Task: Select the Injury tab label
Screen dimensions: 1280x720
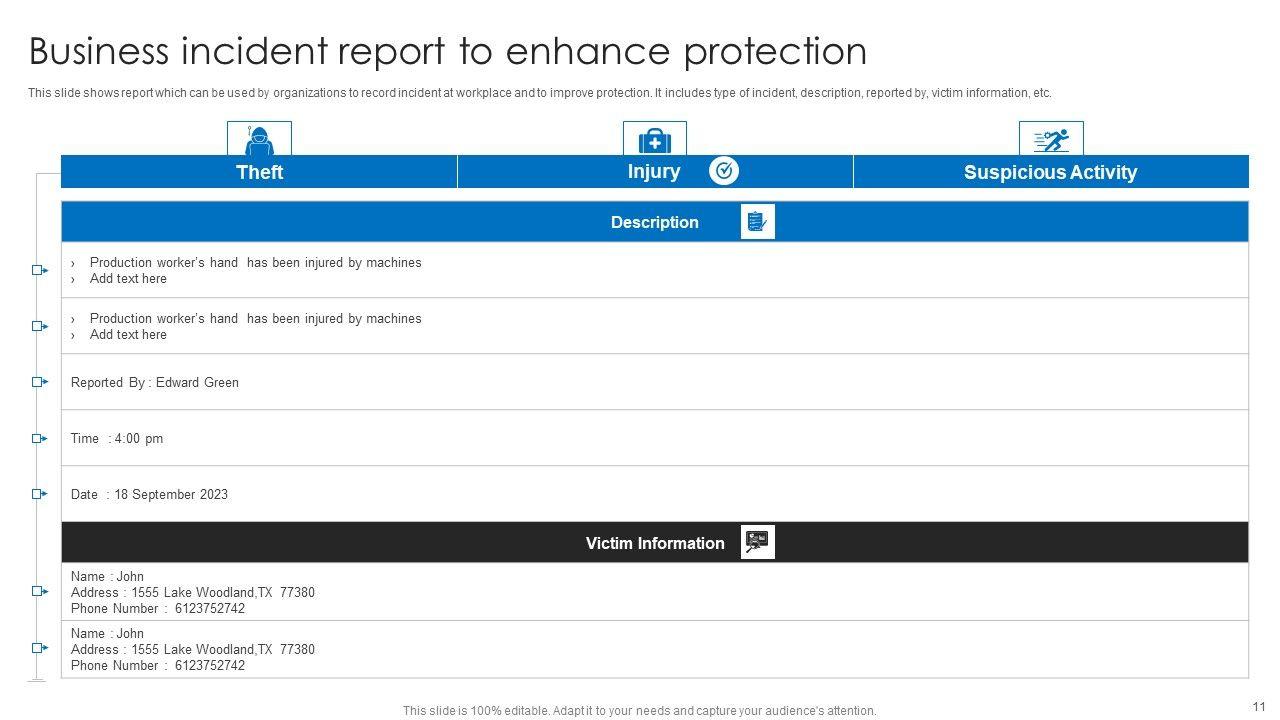Action: point(653,171)
